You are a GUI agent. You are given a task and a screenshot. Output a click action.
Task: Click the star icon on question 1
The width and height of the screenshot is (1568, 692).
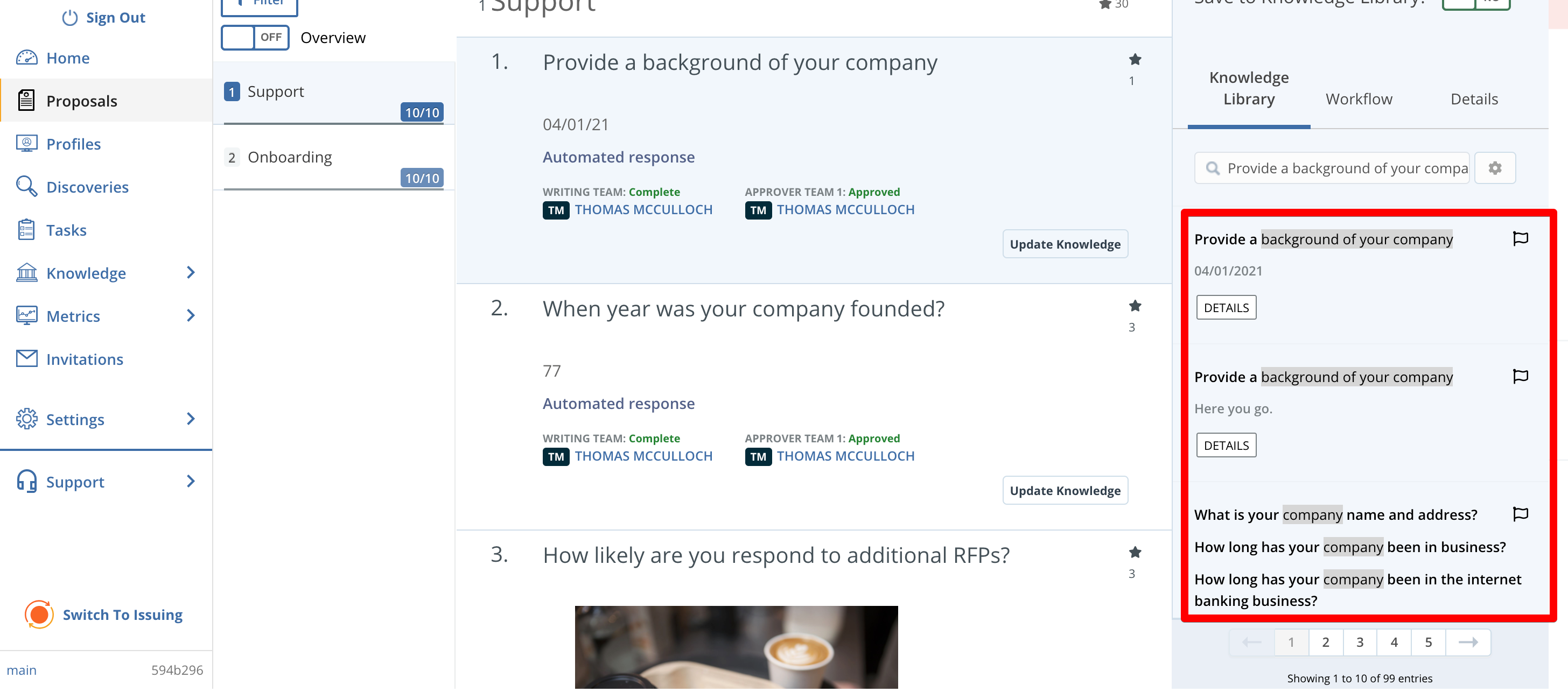1135,60
